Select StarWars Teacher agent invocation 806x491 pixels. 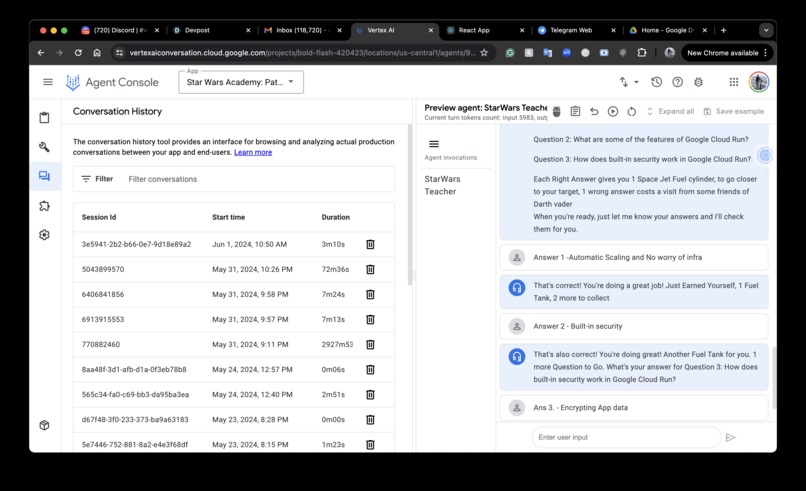(x=442, y=185)
